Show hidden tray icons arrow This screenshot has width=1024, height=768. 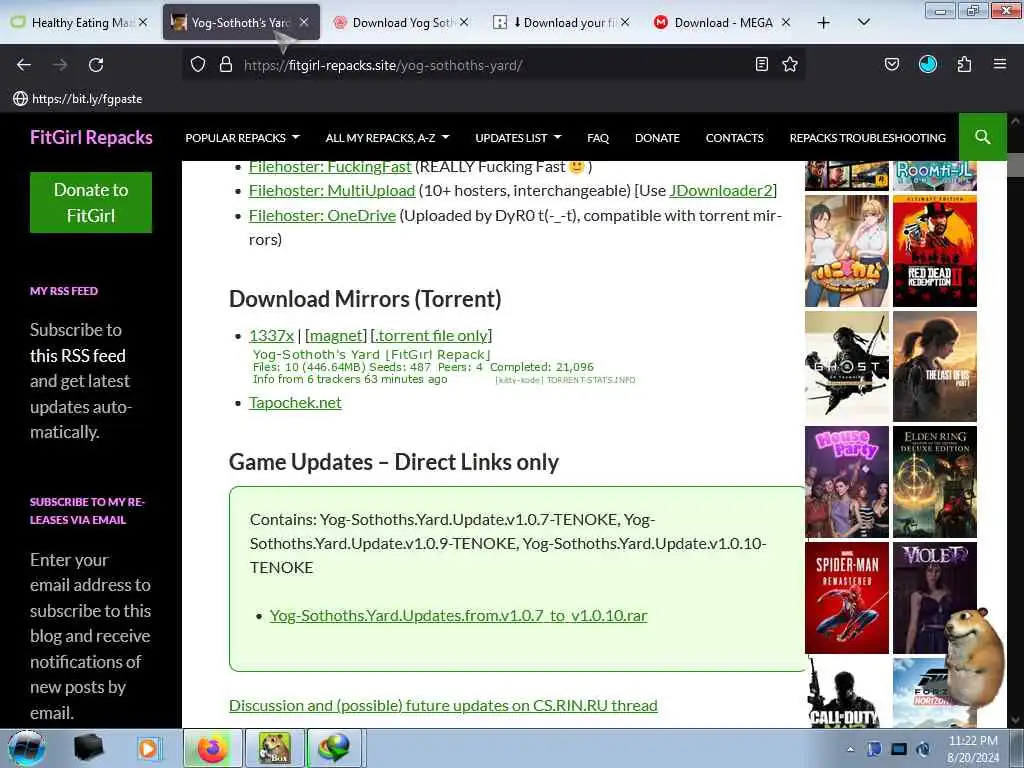point(850,749)
